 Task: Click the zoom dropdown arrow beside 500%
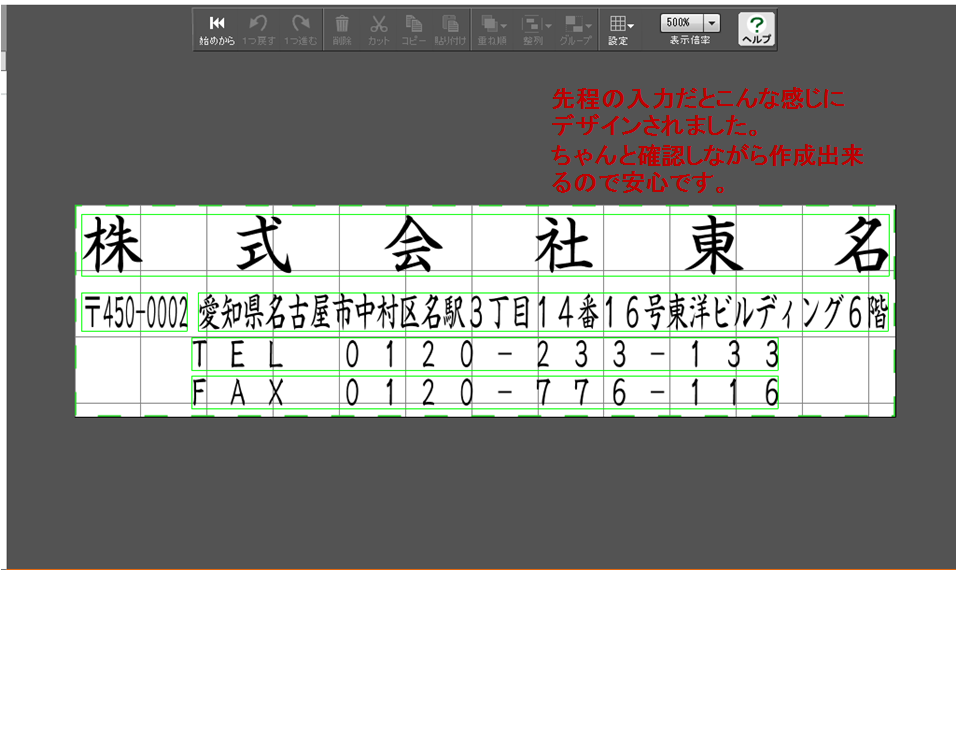click(x=711, y=23)
